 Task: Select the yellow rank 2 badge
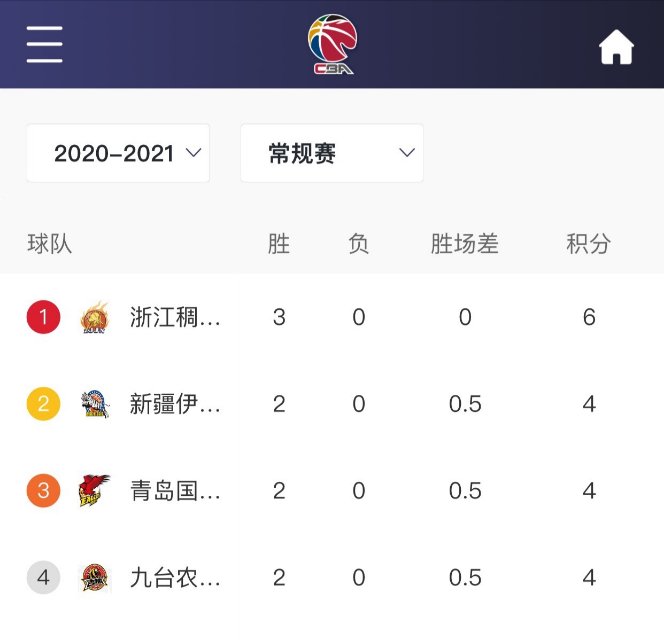(x=43, y=404)
